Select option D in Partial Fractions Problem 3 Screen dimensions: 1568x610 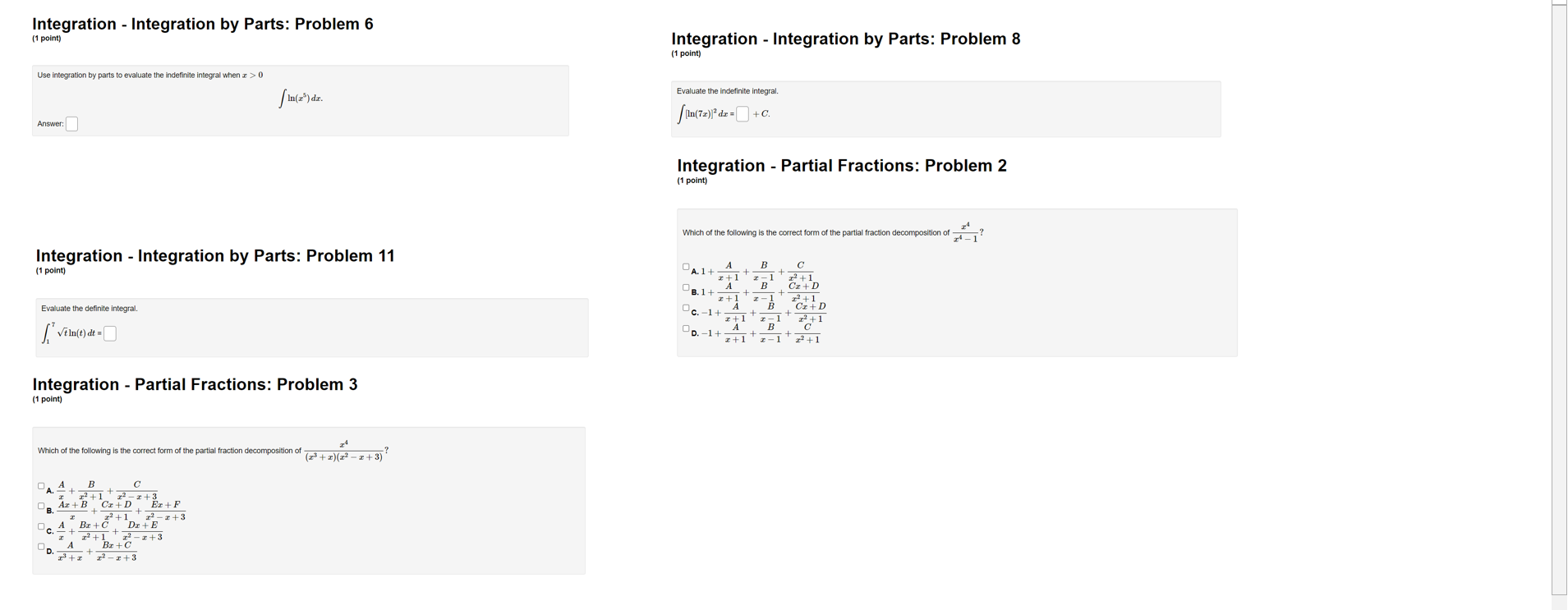40,546
